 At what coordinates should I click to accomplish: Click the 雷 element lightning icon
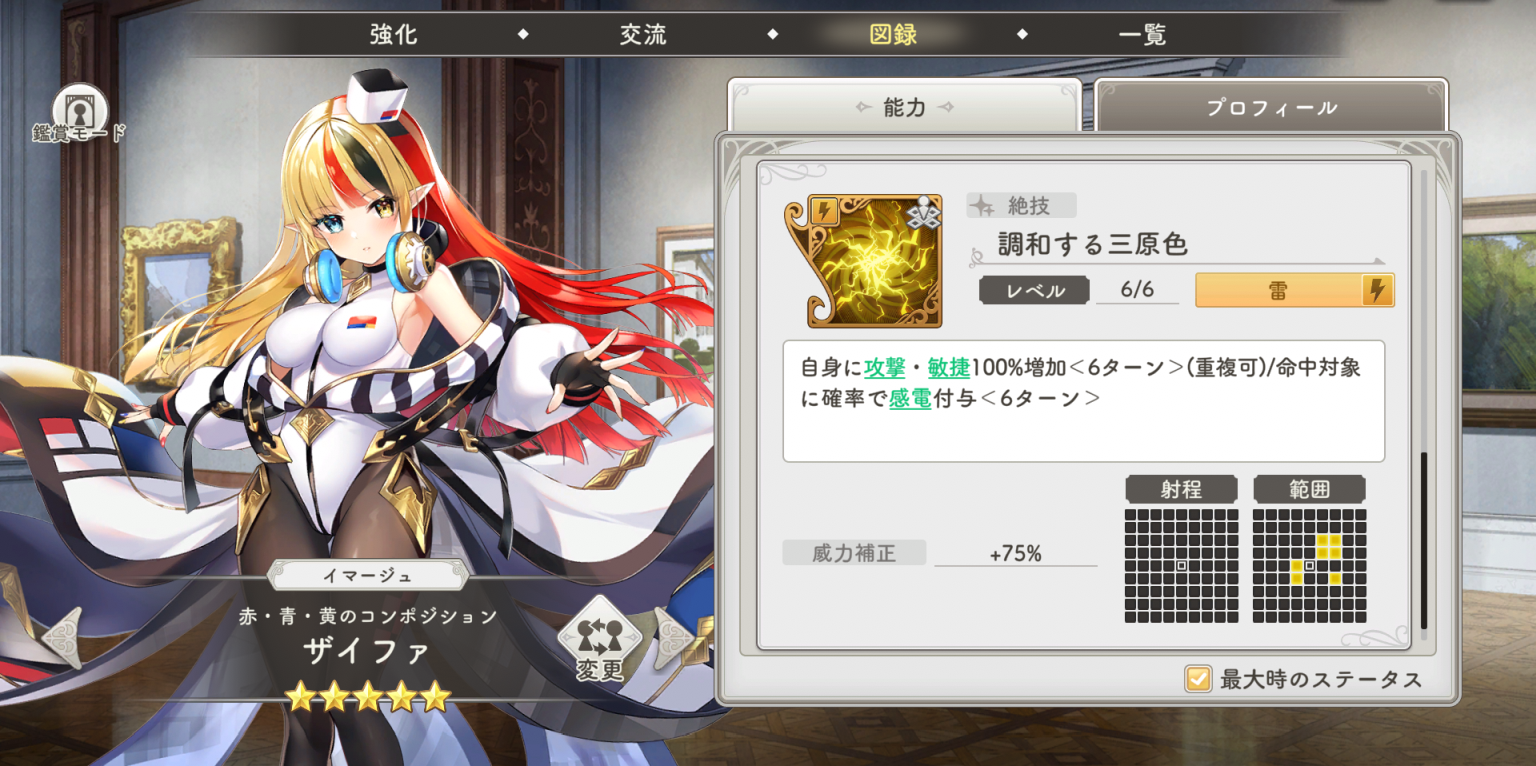pyautogui.click(x=1377, y=291)
